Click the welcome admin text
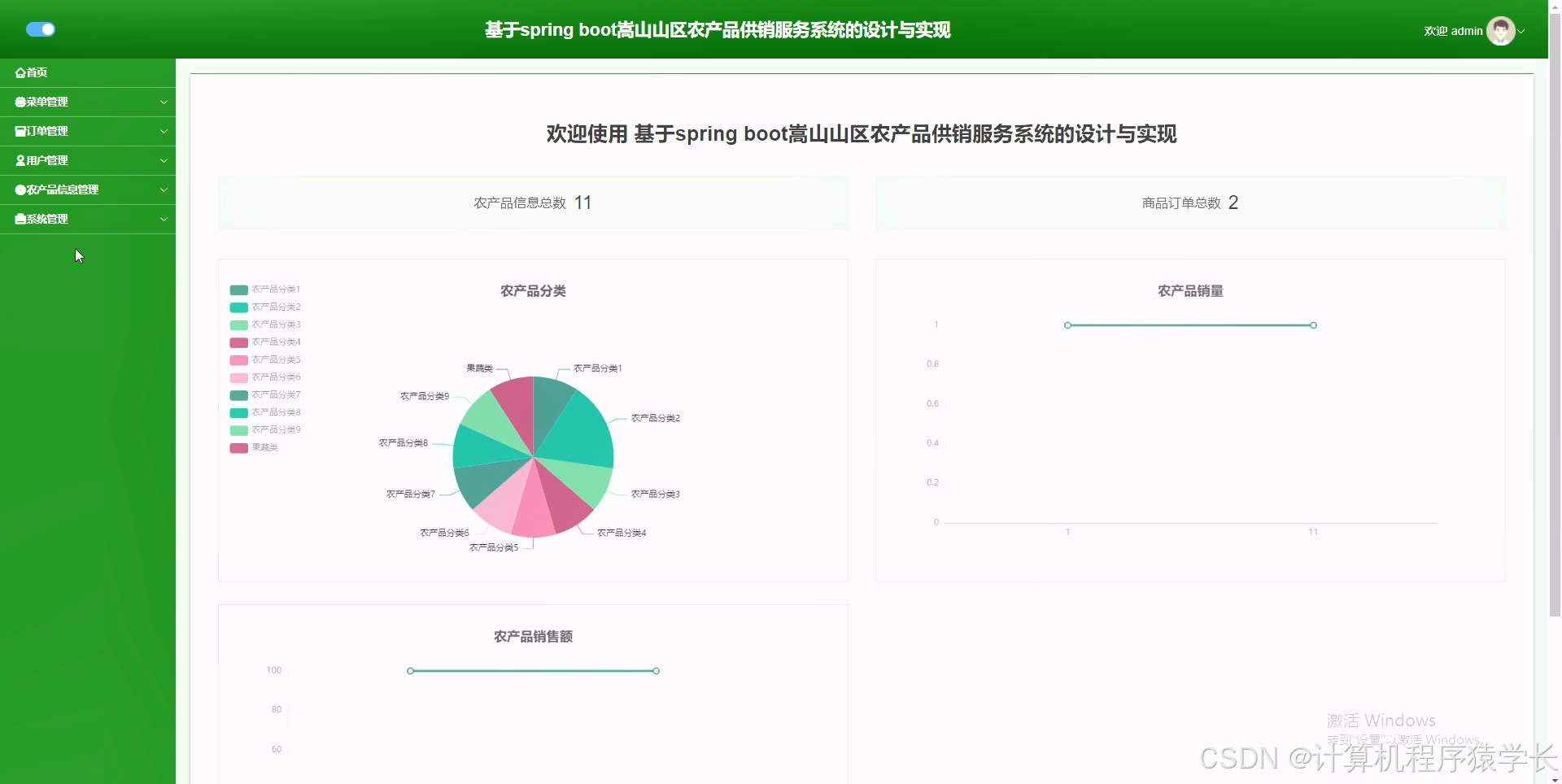1562x784 pixels. [1453, 31]
